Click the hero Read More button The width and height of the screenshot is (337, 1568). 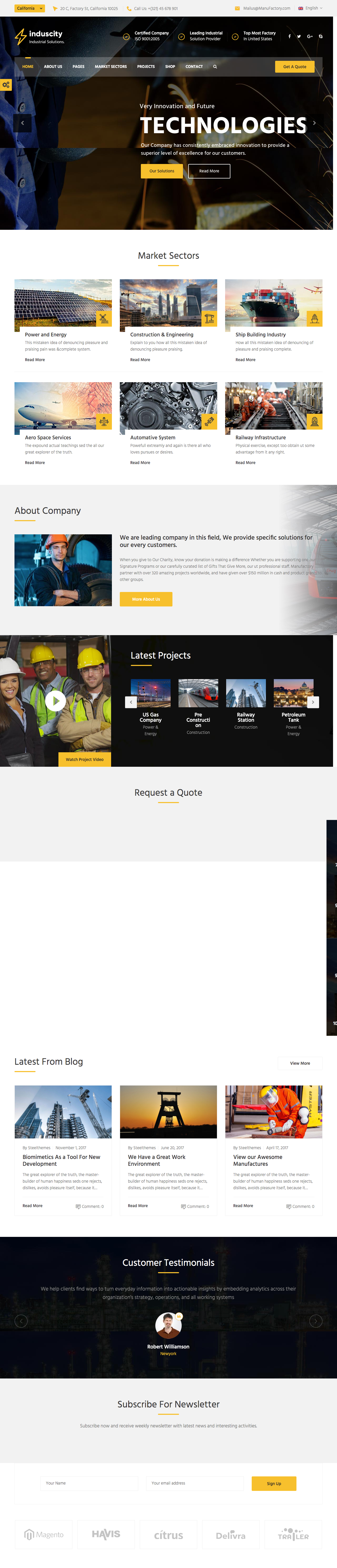[209, 171]
